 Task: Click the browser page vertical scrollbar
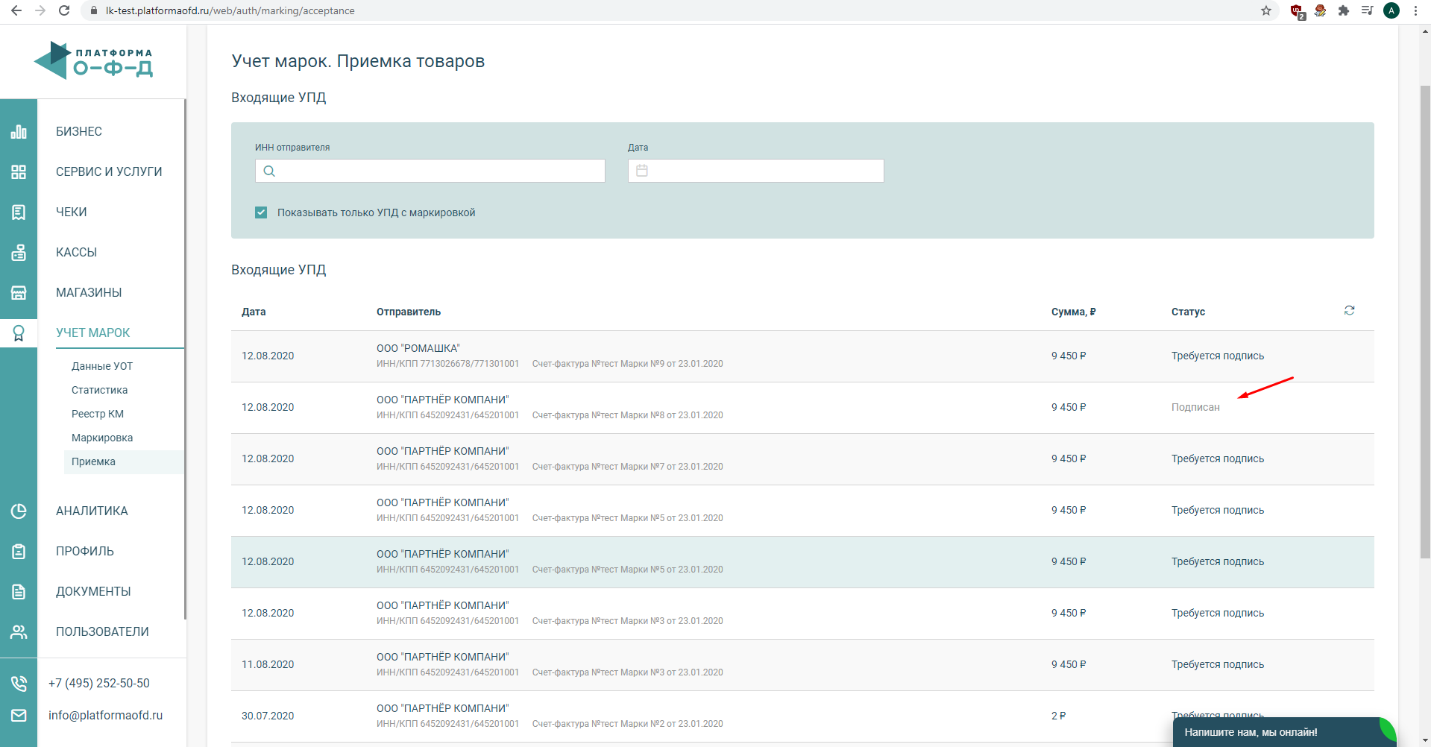[1424, 320]
